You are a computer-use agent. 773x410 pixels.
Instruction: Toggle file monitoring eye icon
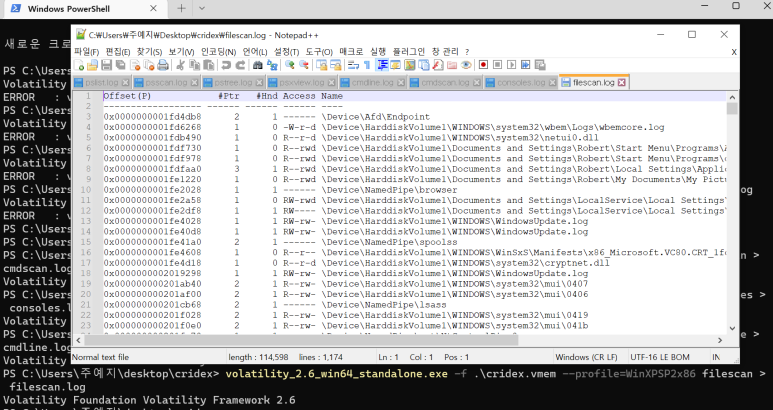(466, 65)
